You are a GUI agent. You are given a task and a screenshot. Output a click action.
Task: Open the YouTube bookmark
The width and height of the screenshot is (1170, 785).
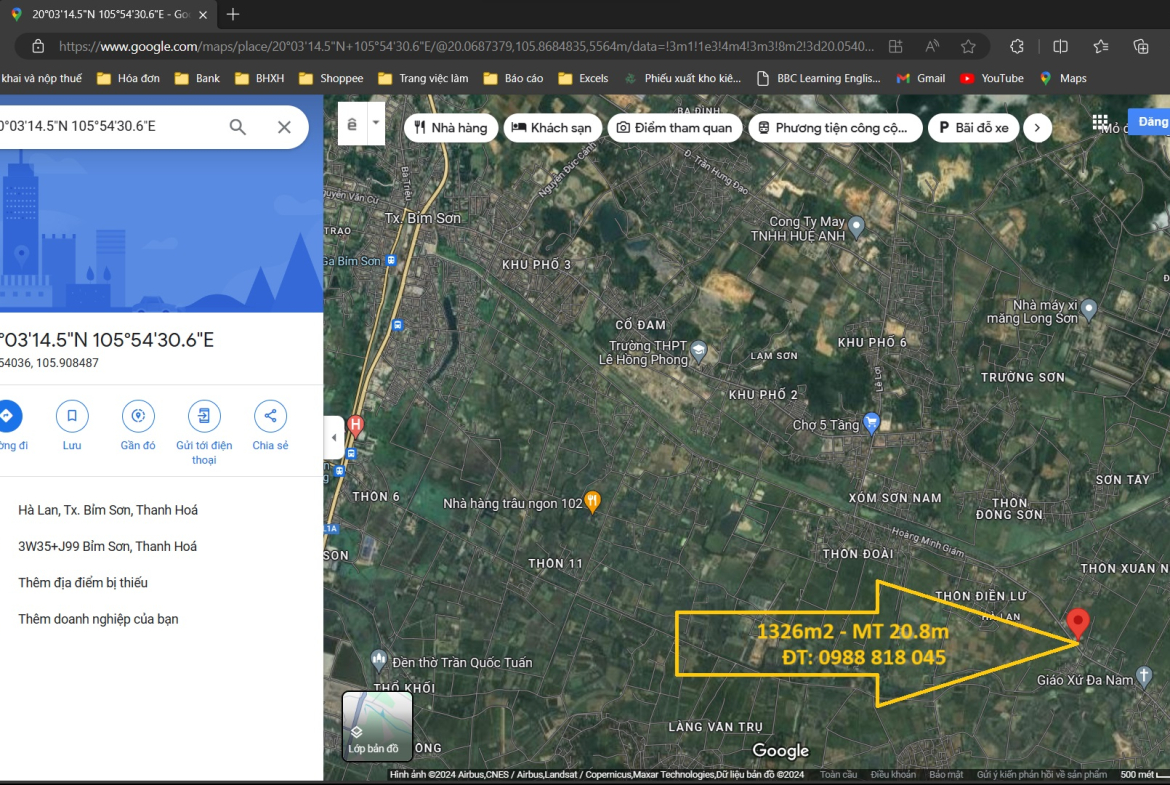992,78
